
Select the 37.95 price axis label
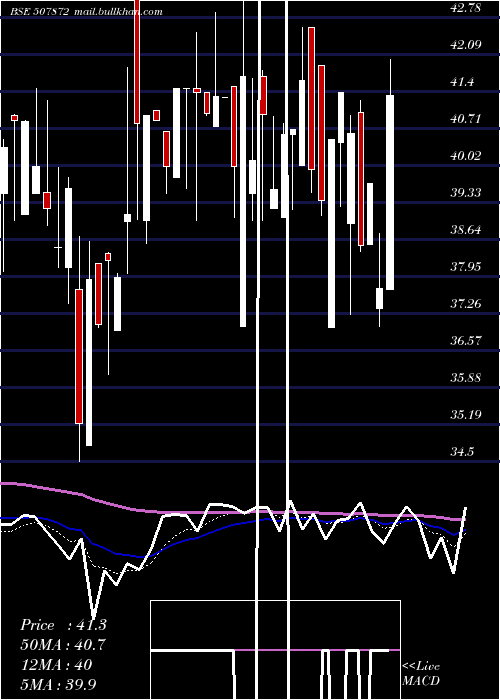(466, 267)
